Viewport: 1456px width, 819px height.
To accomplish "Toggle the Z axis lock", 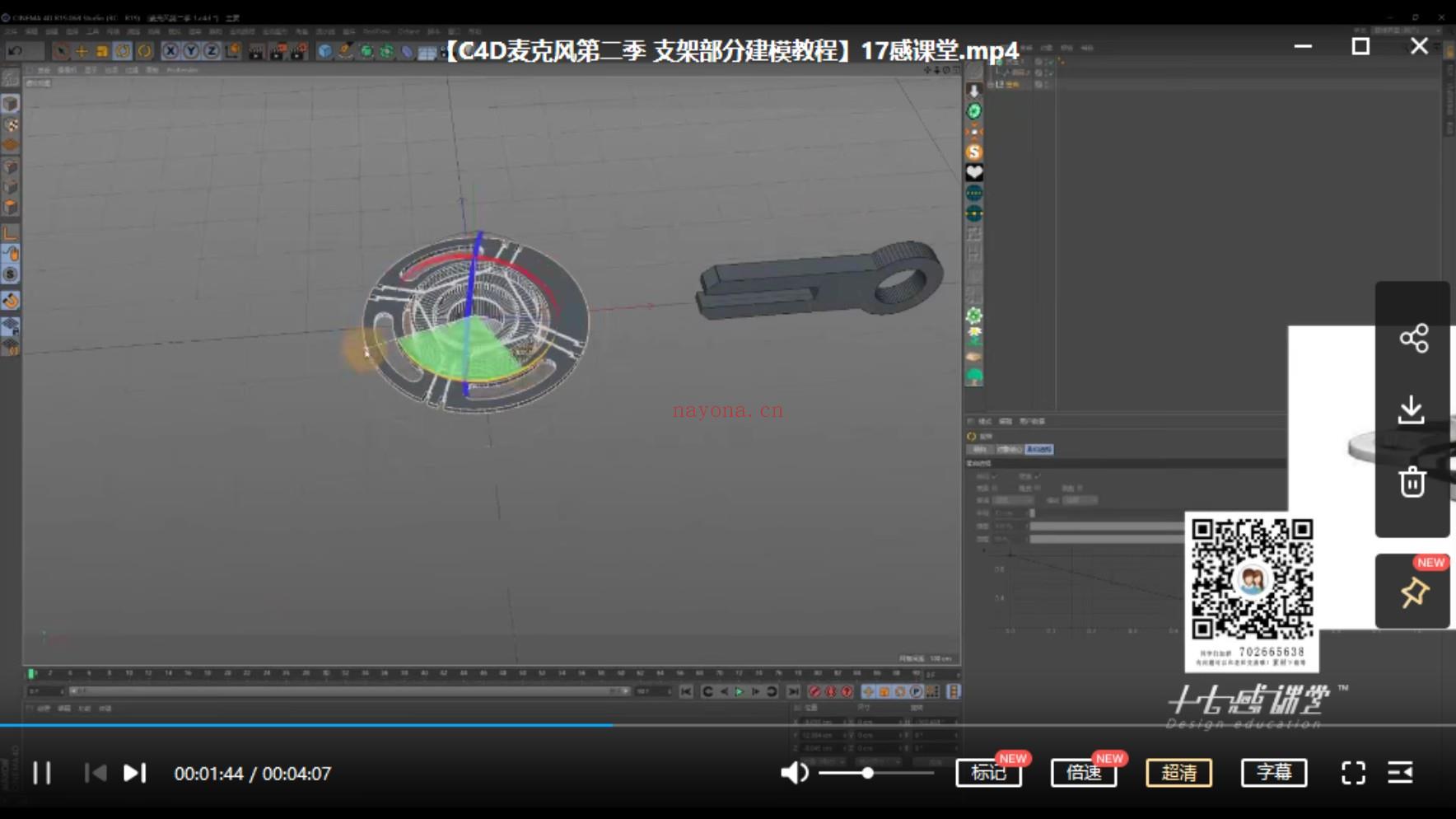I will 212,51.
